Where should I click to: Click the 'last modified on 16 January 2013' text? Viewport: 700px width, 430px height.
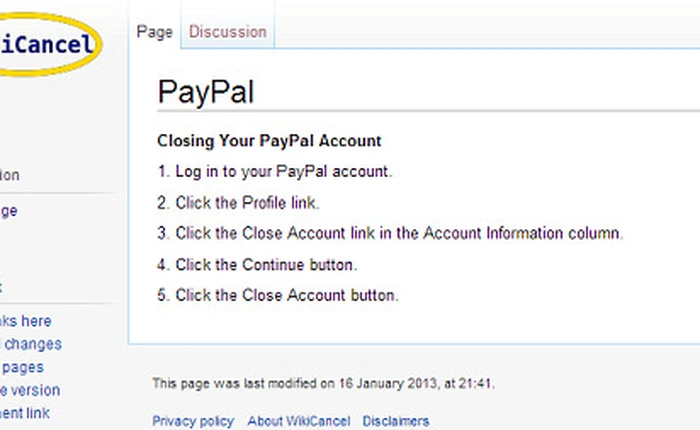[323, 383]
